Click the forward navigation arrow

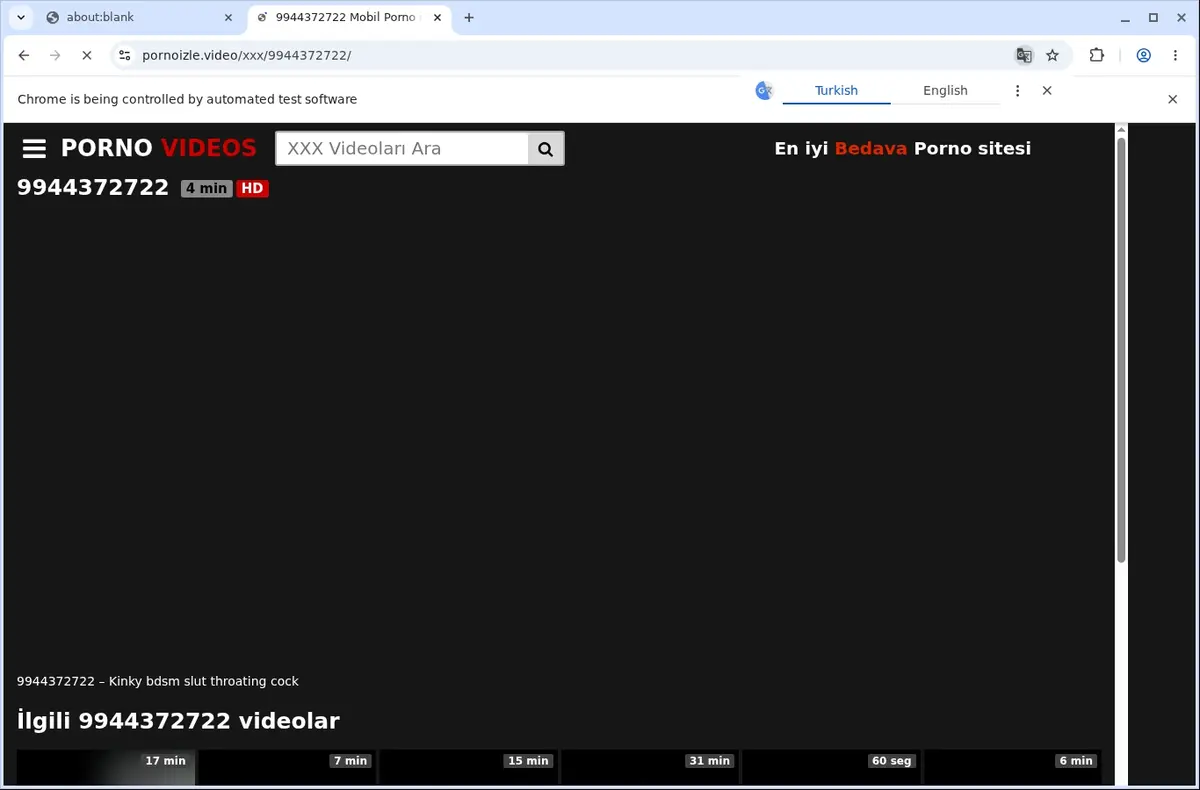(55, 56)
